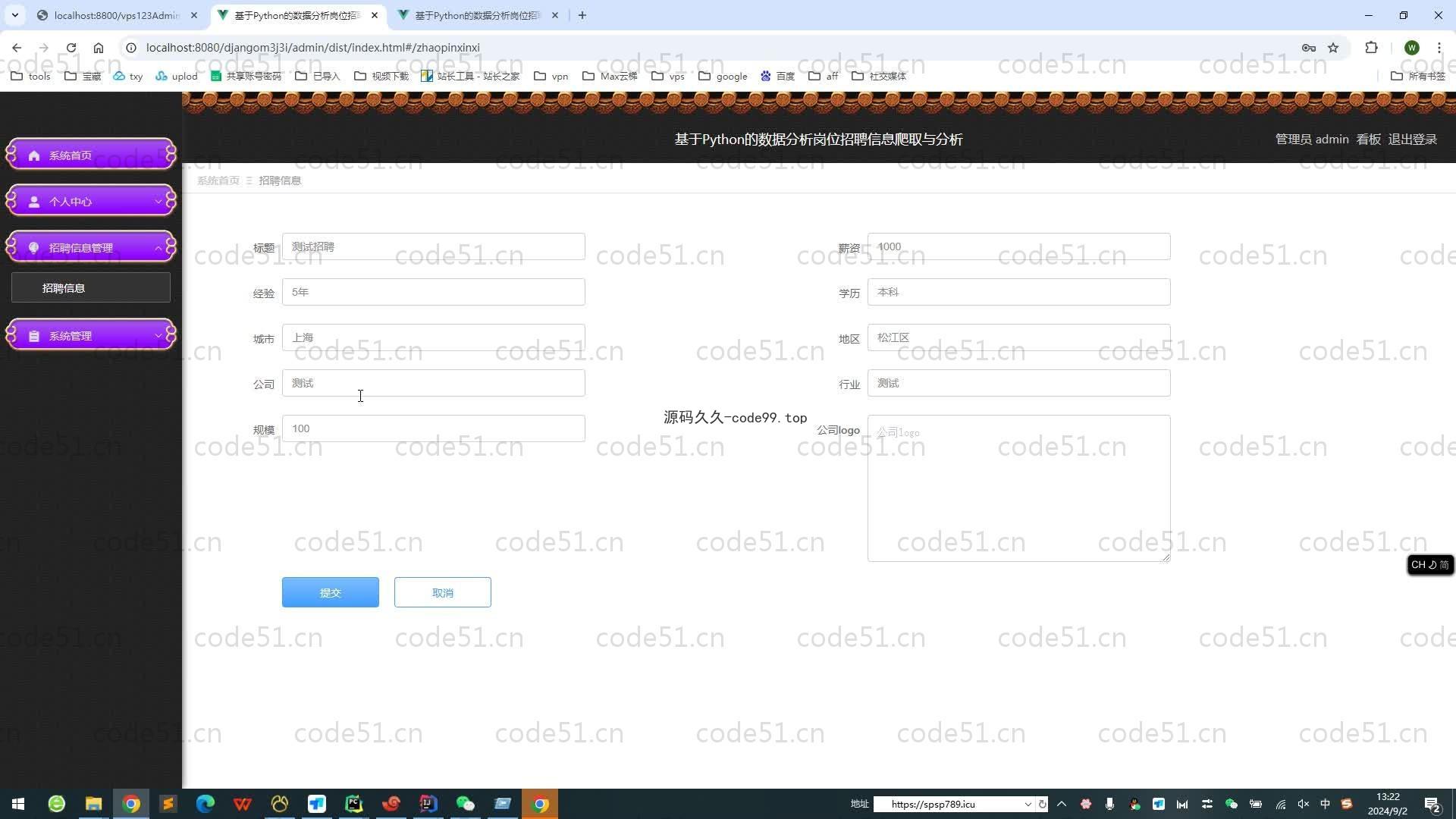
Task: Open WeChat from taskbar
Action: point(466,804)
